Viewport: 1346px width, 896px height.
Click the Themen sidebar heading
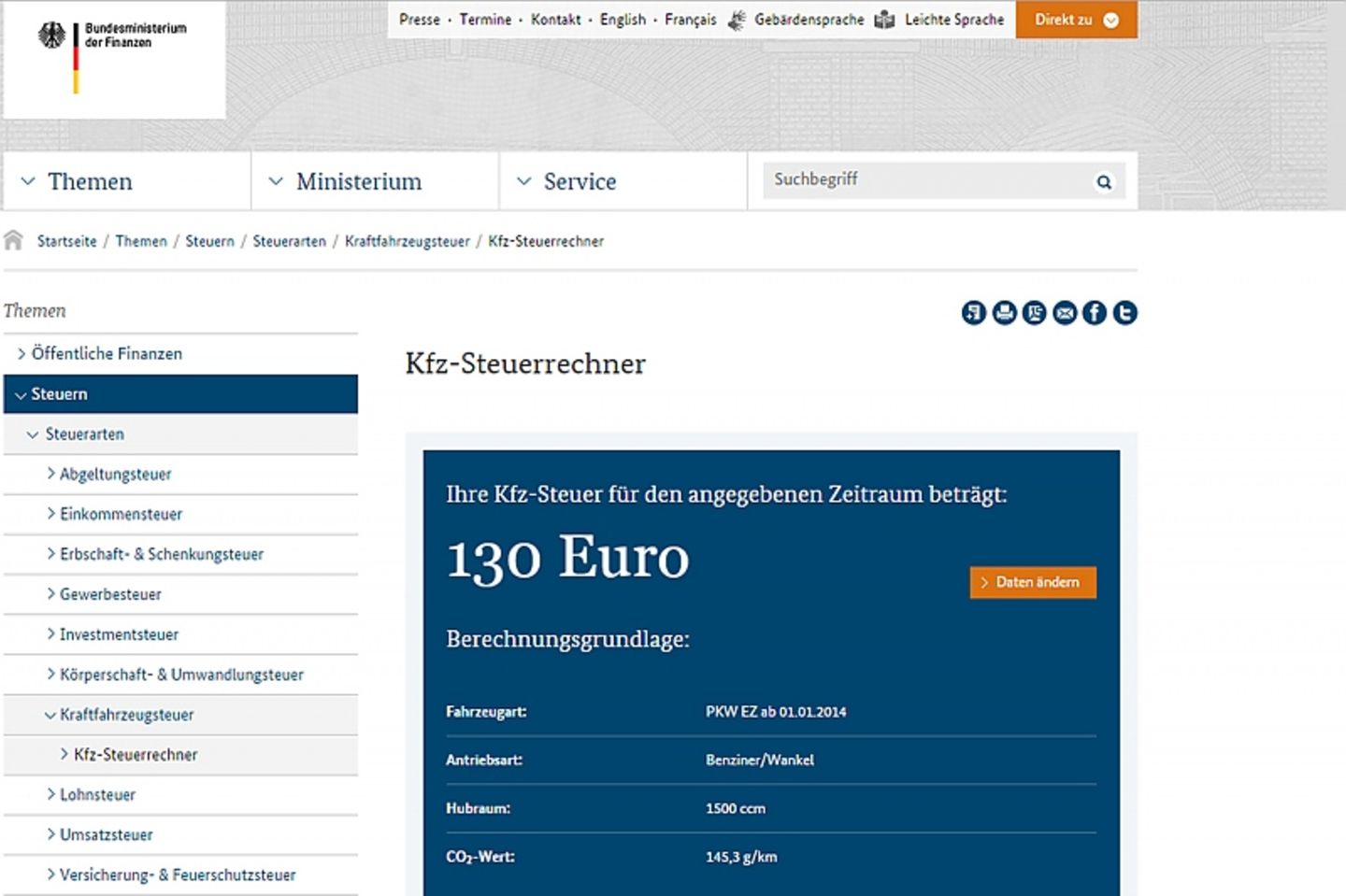point(35,311)
